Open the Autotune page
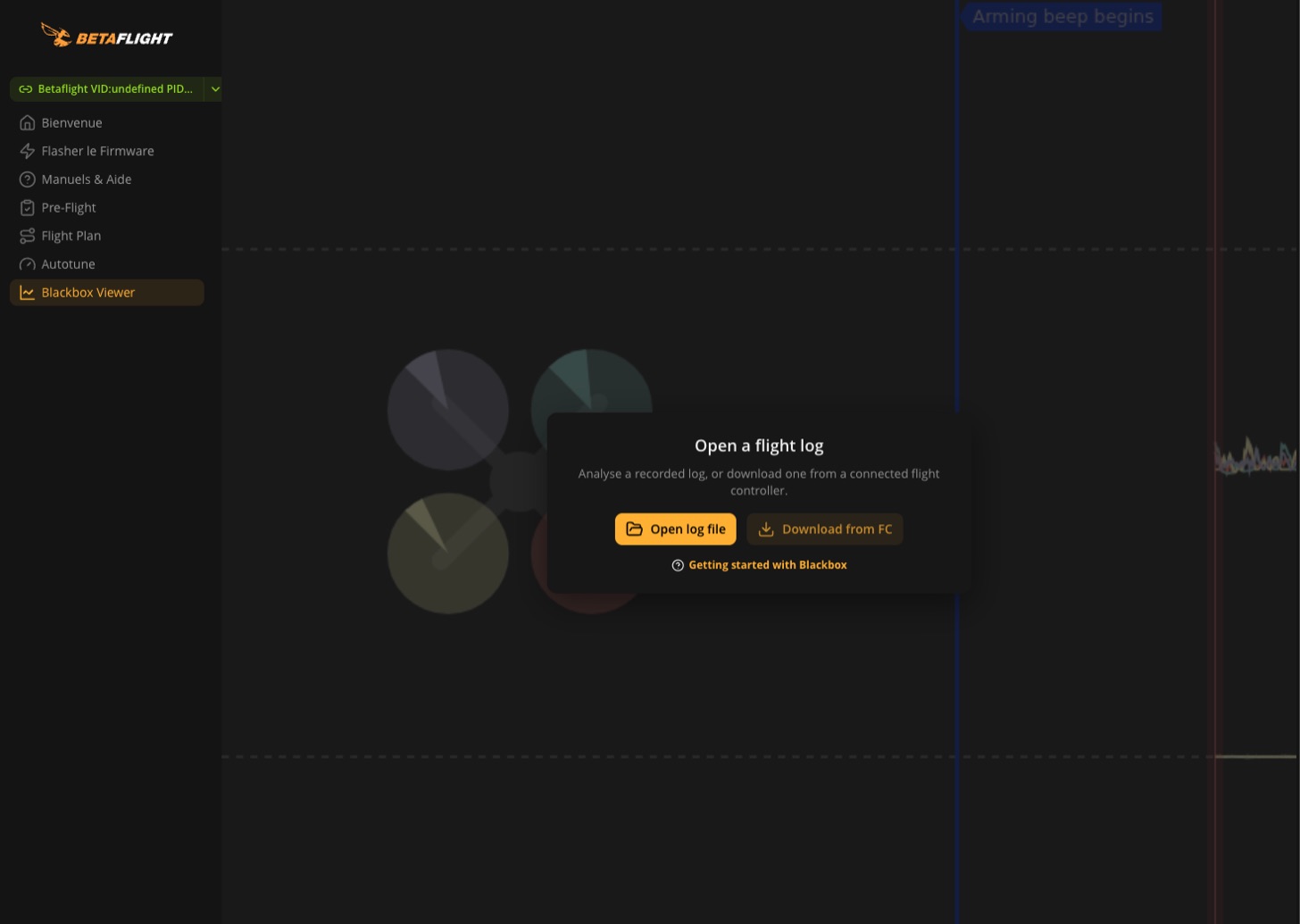This screenshot has width=1300, height=924. [x=107, y=264]
